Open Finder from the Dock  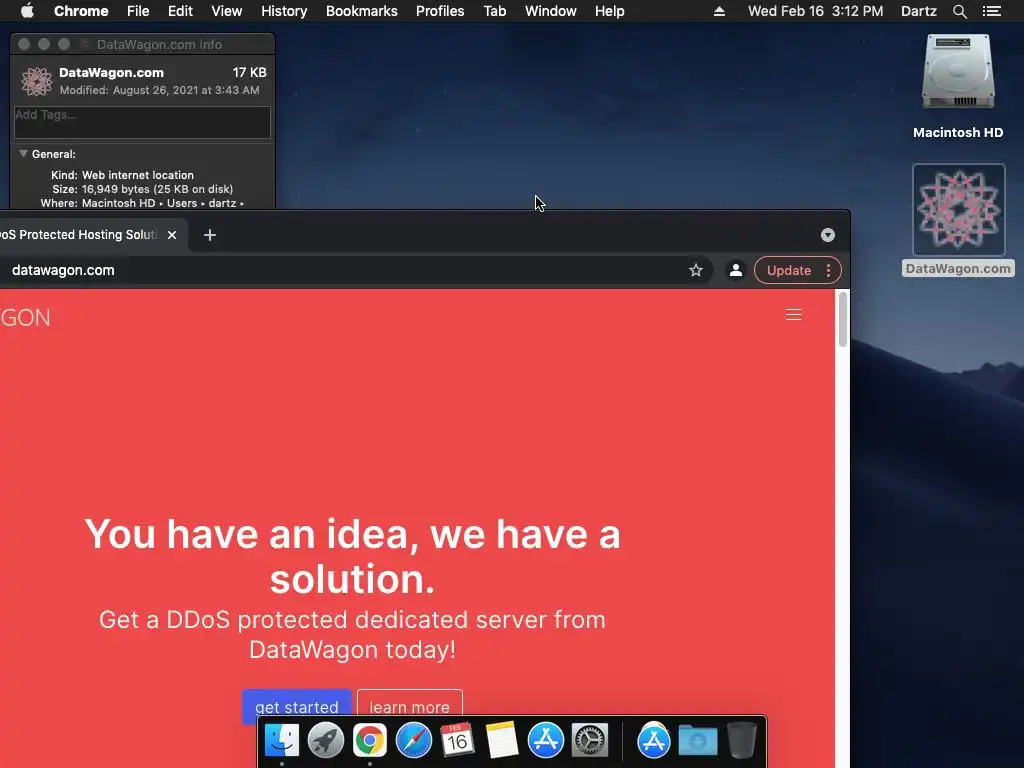[x=281, y=741]
